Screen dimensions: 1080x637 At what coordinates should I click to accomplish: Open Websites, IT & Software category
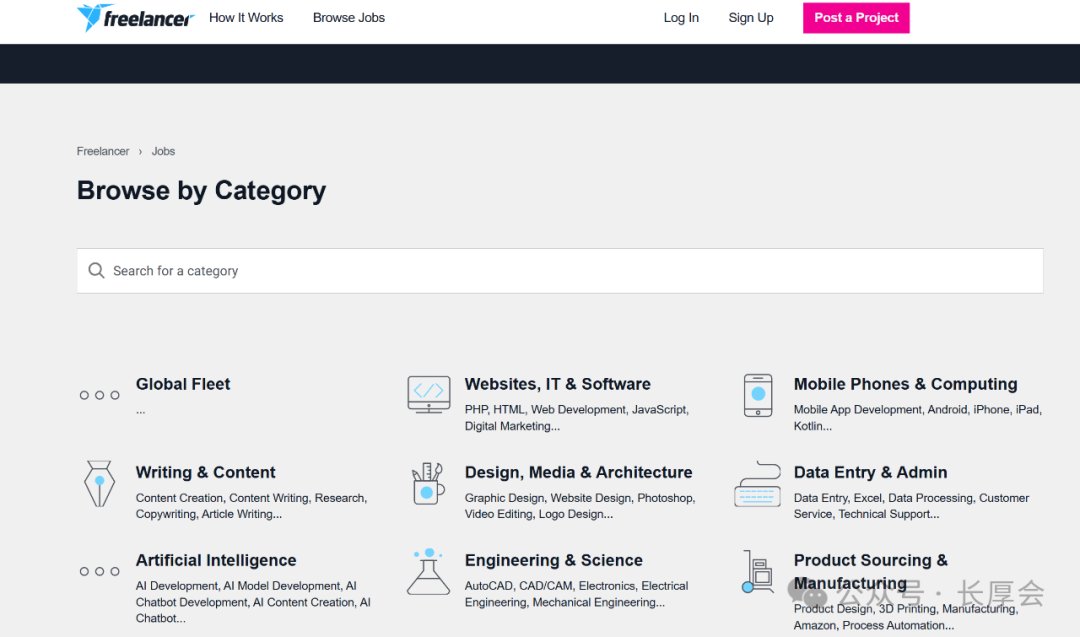[557, 384]
